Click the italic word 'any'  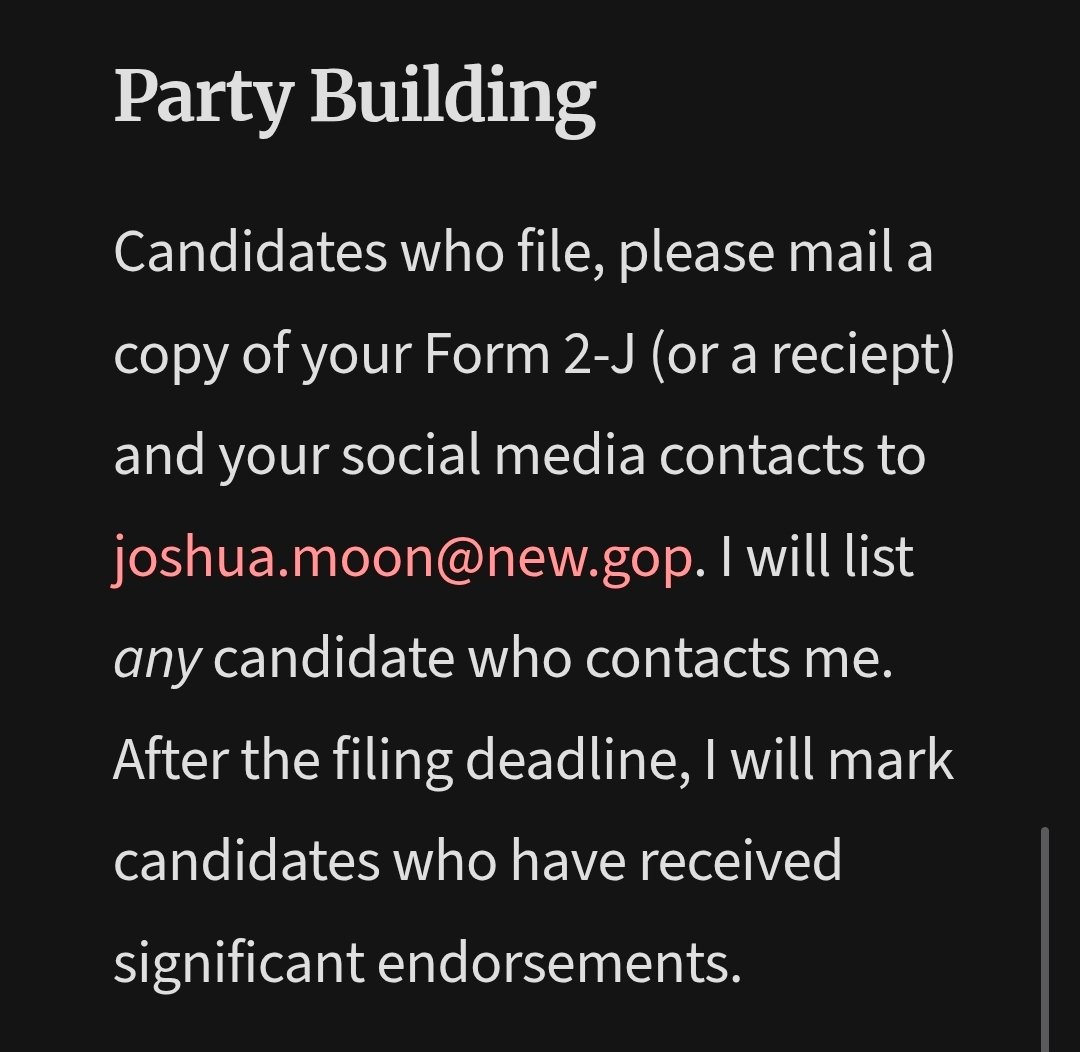pyautogui.click(x=157, y=661)
